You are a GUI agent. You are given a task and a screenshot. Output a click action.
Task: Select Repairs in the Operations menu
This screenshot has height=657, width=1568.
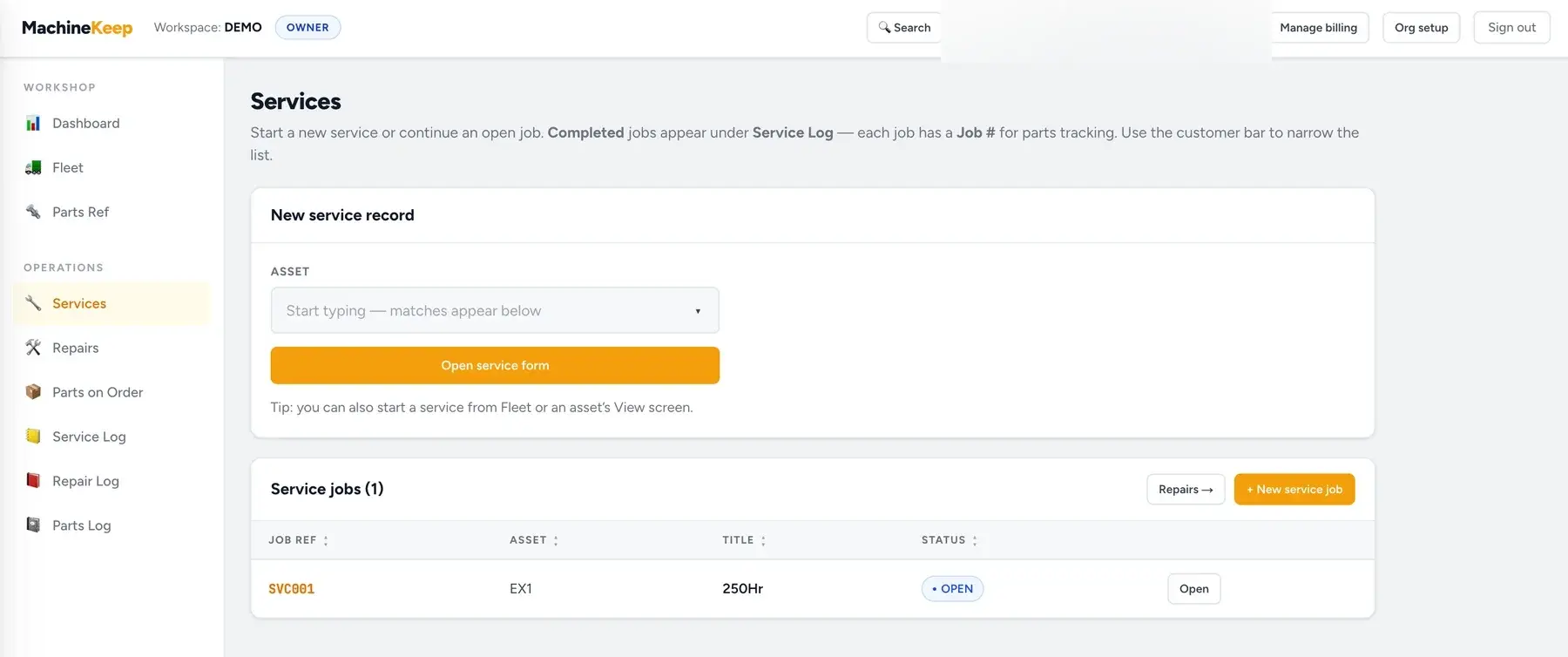point(112,348)
